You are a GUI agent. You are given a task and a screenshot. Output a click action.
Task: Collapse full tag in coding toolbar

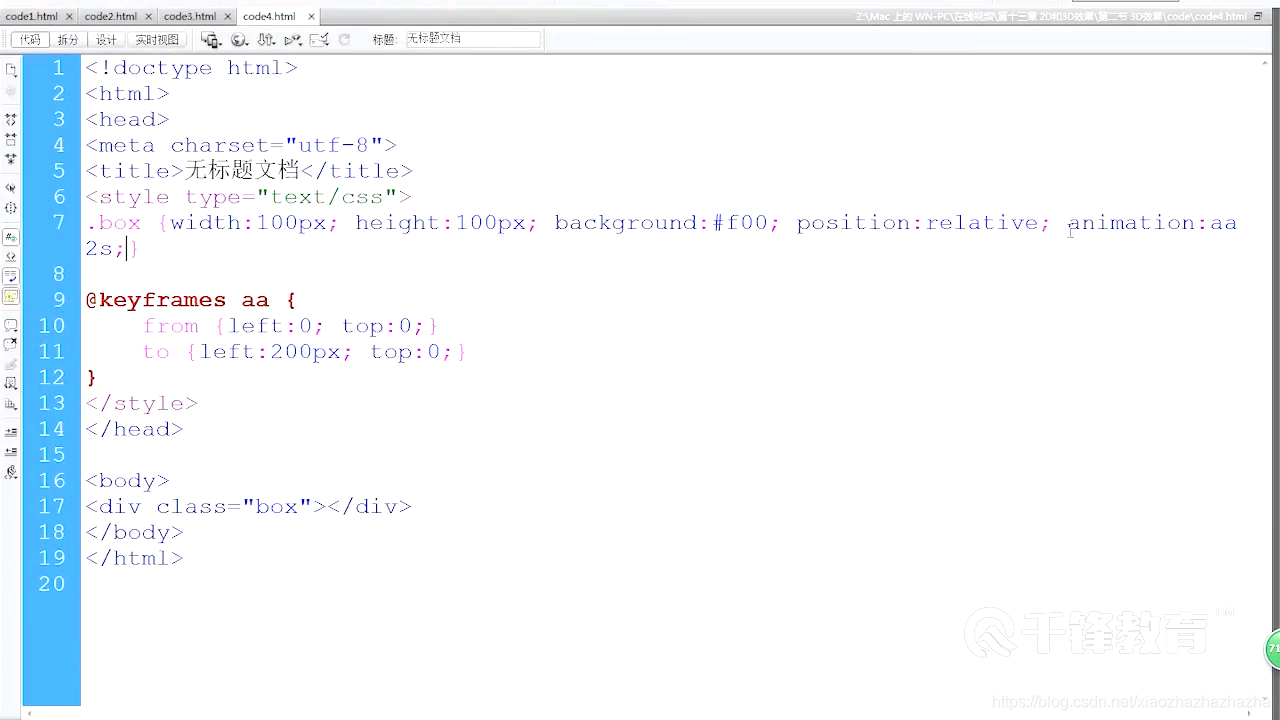(11, 119)
